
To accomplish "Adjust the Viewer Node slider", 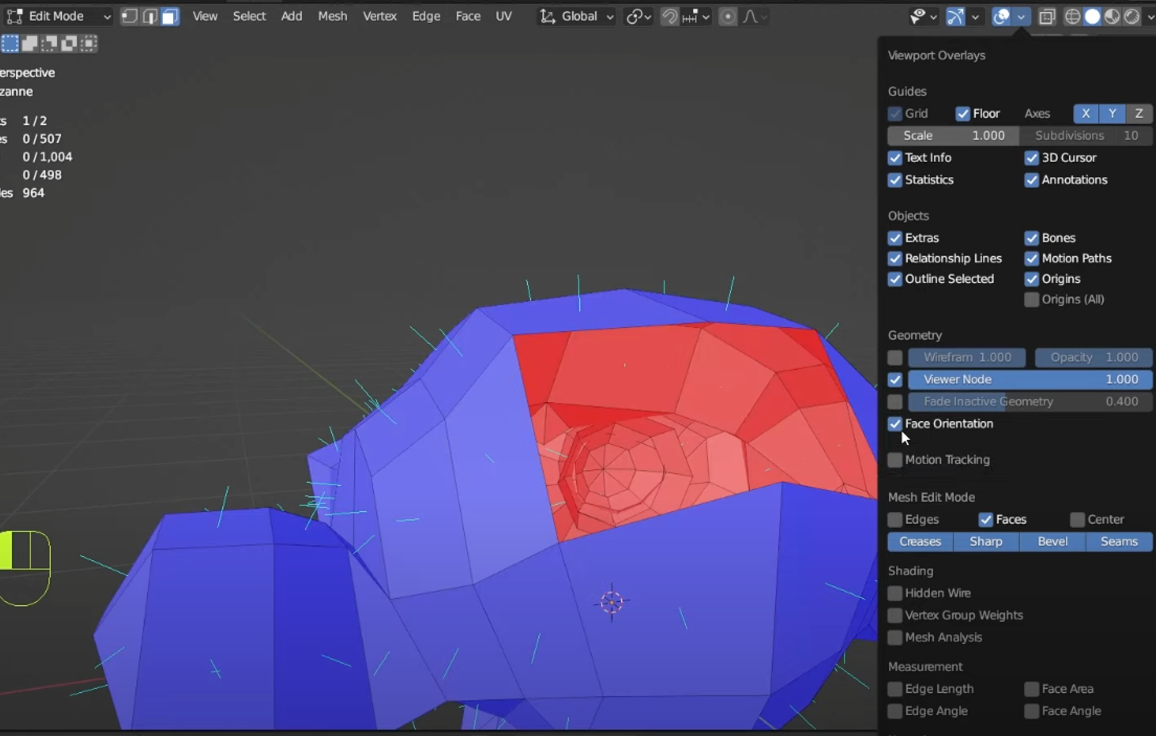I will click(x=1030, y=380).
